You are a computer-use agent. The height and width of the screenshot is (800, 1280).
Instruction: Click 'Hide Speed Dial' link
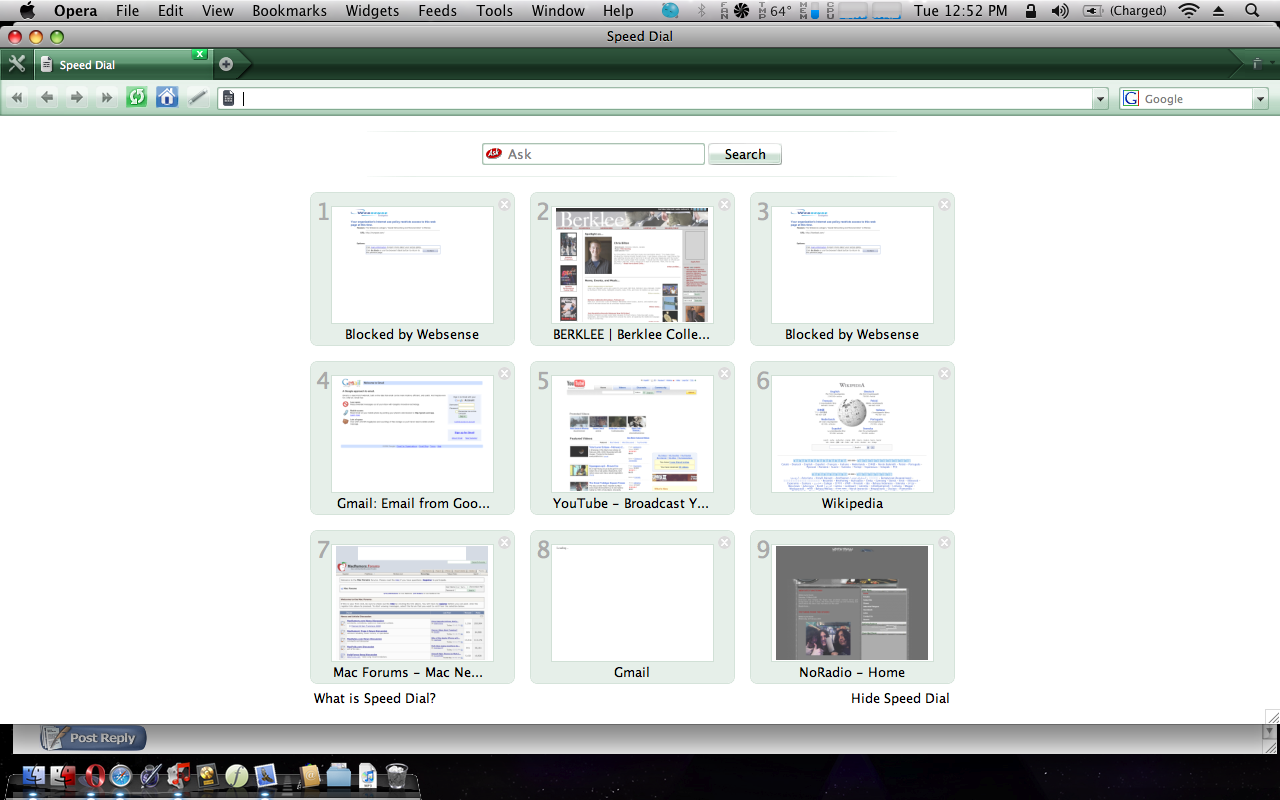pos(900,698)
